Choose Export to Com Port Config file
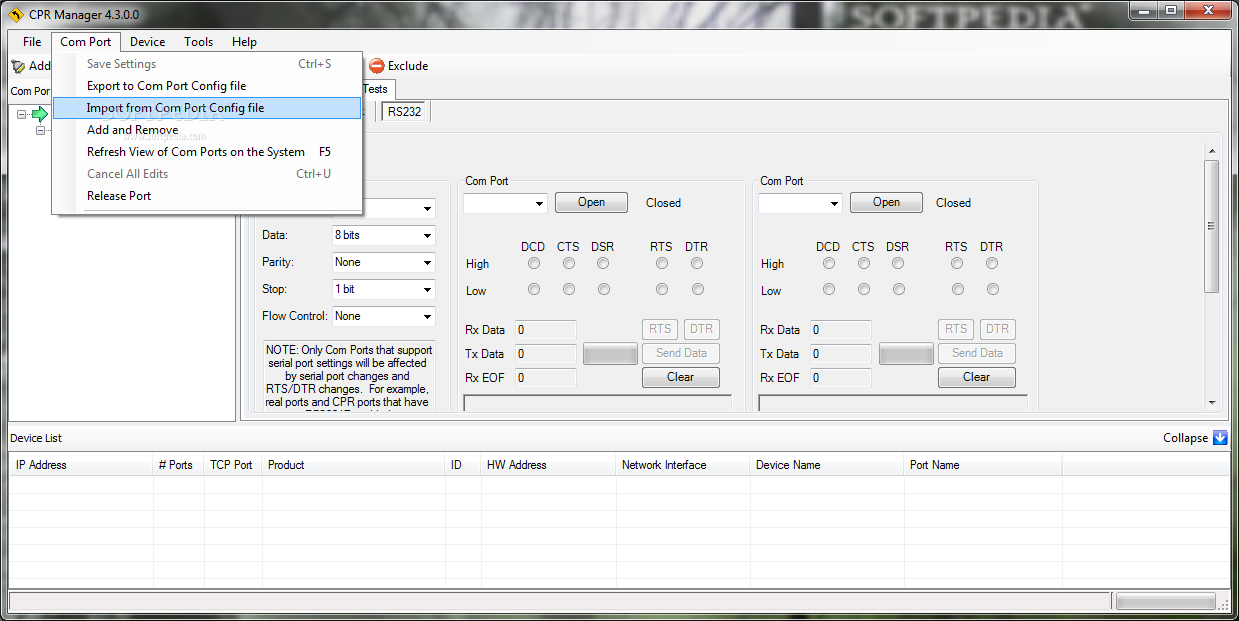This screenshot has width=1239, height=621. pos(207,86)
